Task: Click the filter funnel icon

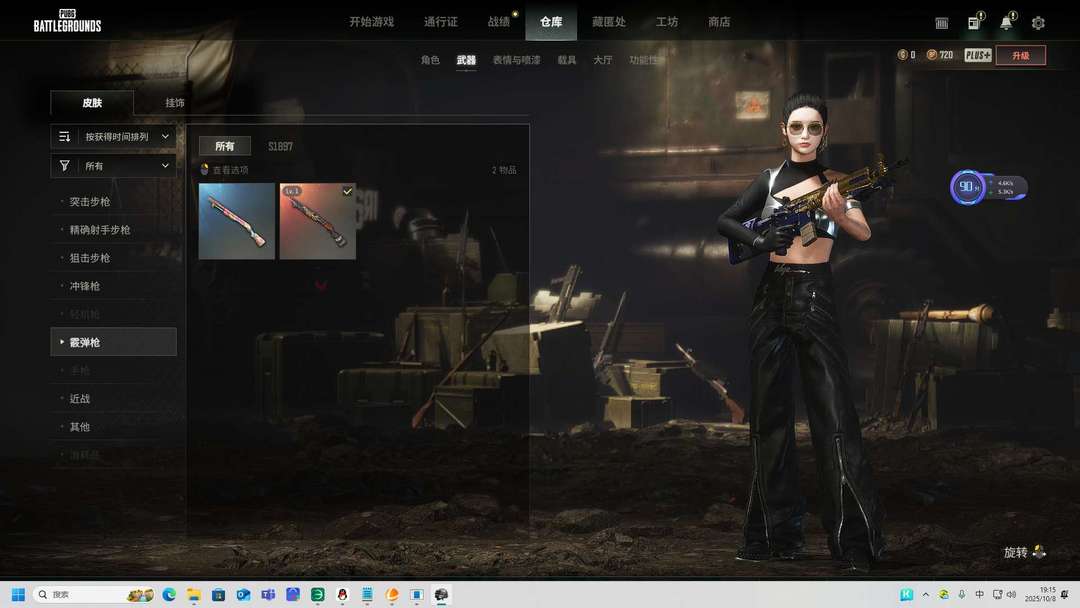Action: (x=64, y=165)
